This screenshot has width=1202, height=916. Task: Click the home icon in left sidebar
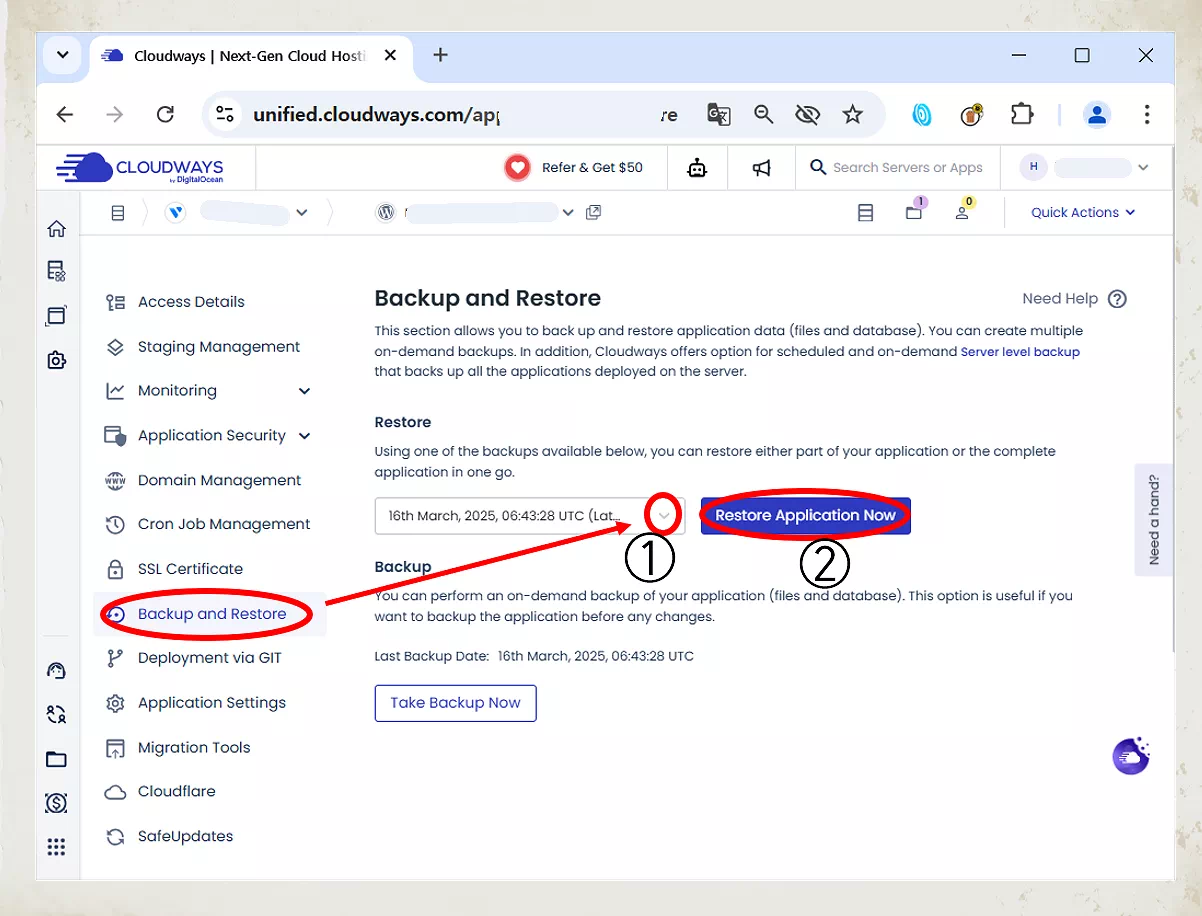coord(57,229)
